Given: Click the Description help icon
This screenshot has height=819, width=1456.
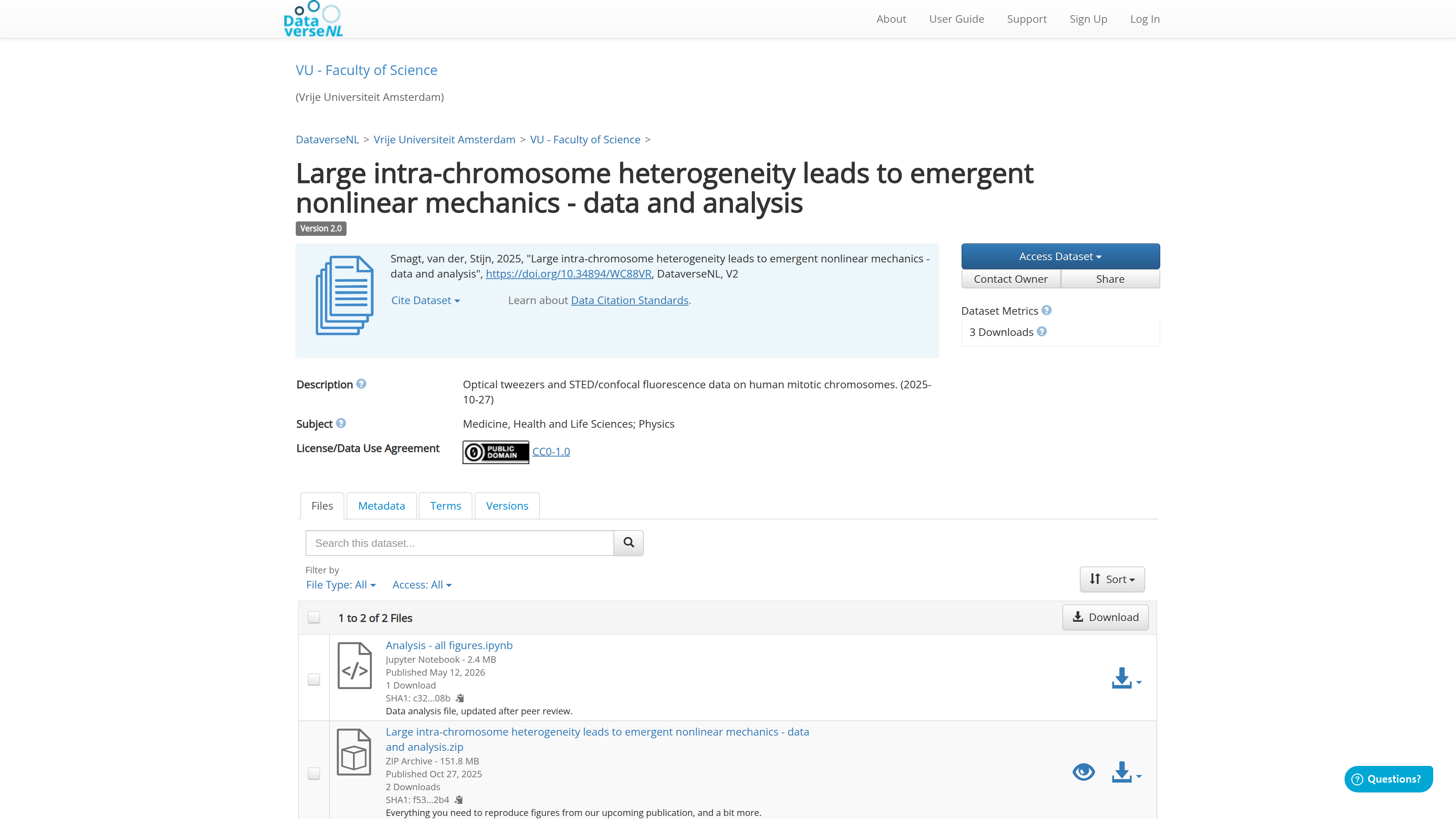Looking at the screenshot, I should tap(361, 384).
